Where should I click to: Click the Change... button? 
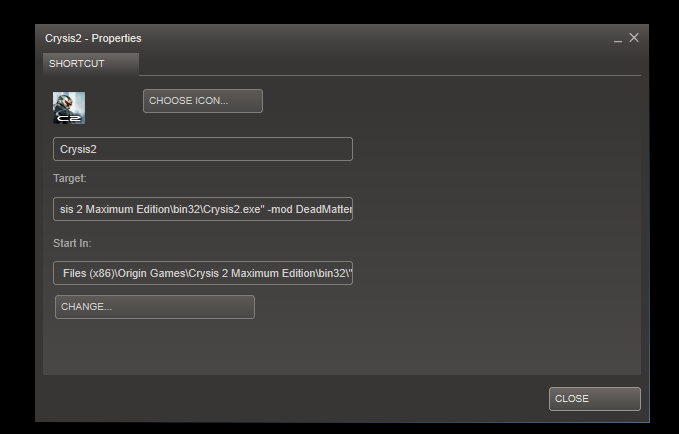click(x=155, y=307)
